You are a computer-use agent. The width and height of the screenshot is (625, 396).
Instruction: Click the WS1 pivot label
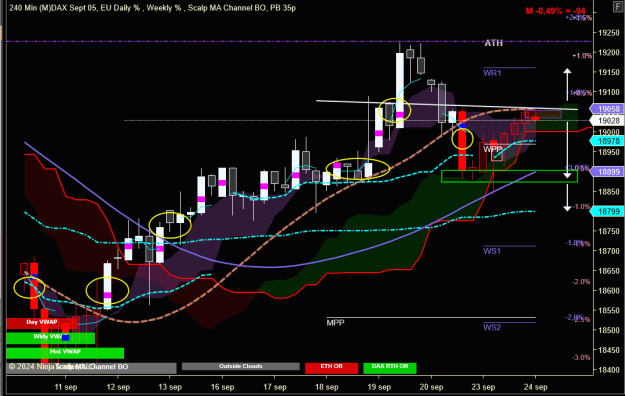point(492,251)
